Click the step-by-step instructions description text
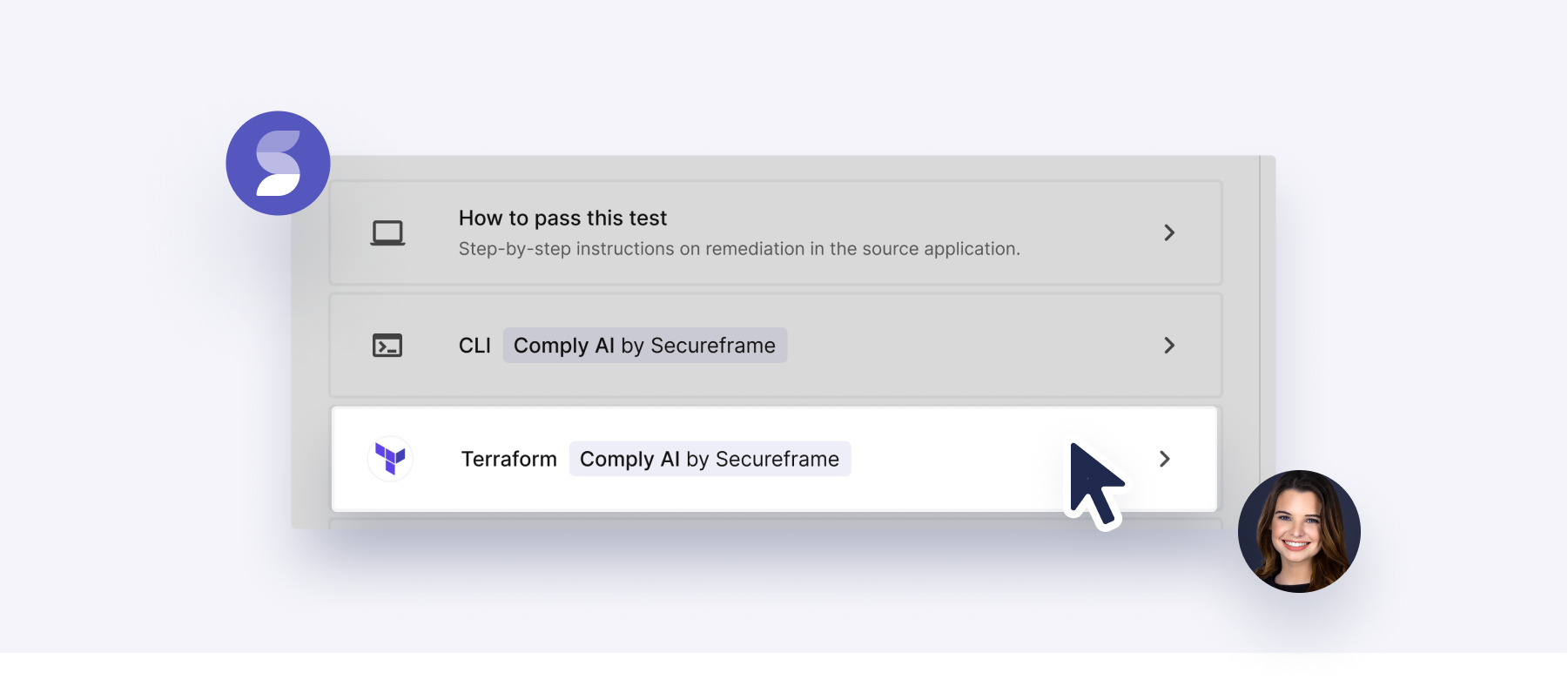Image resolution: width=1568 pixels, height=693 pixels. [739, 249]
